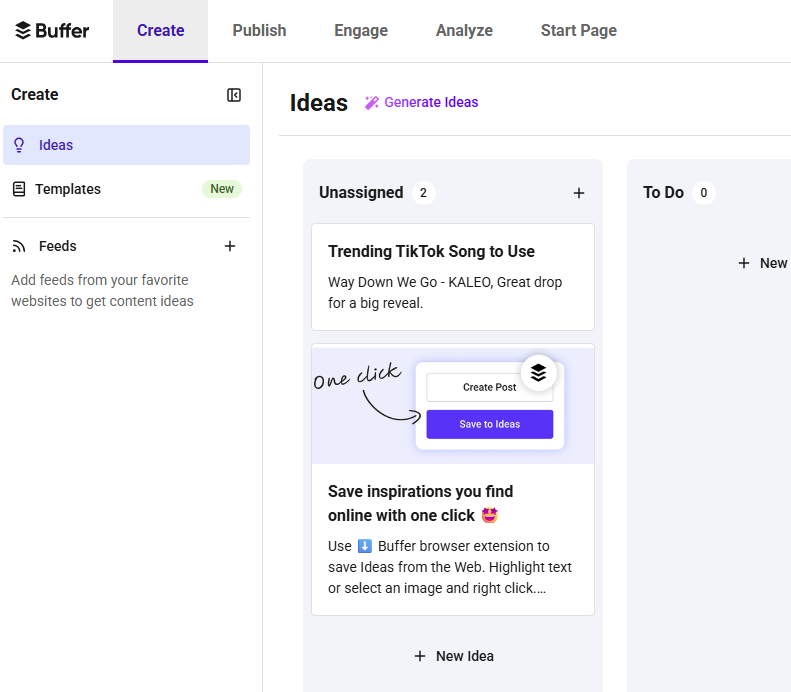Click New button in To Do column
This screenshot has width=791, height=692.
[762, 263]
